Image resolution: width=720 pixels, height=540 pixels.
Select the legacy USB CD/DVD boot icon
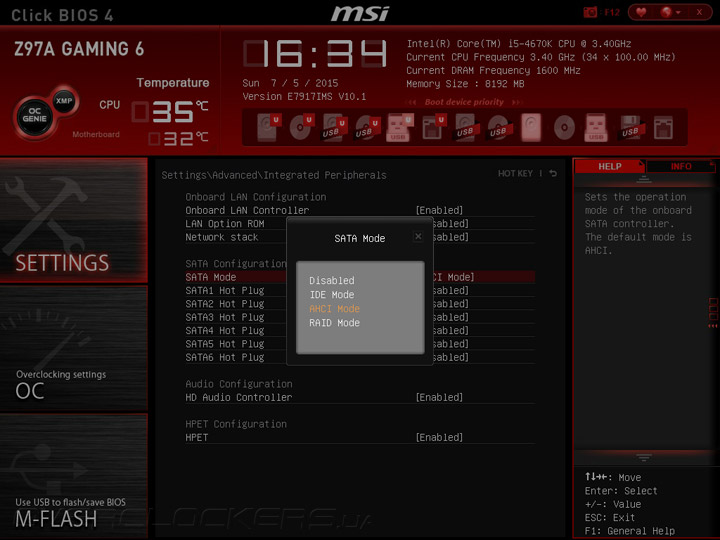coord(499,127)
